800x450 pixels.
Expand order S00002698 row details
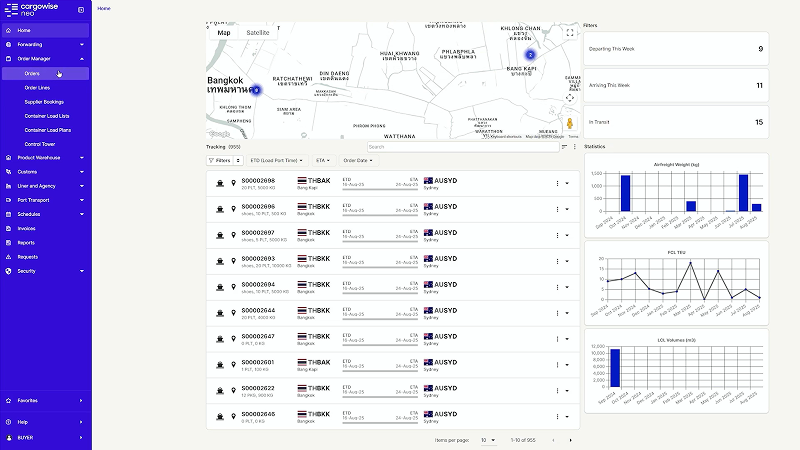point(567,183)
